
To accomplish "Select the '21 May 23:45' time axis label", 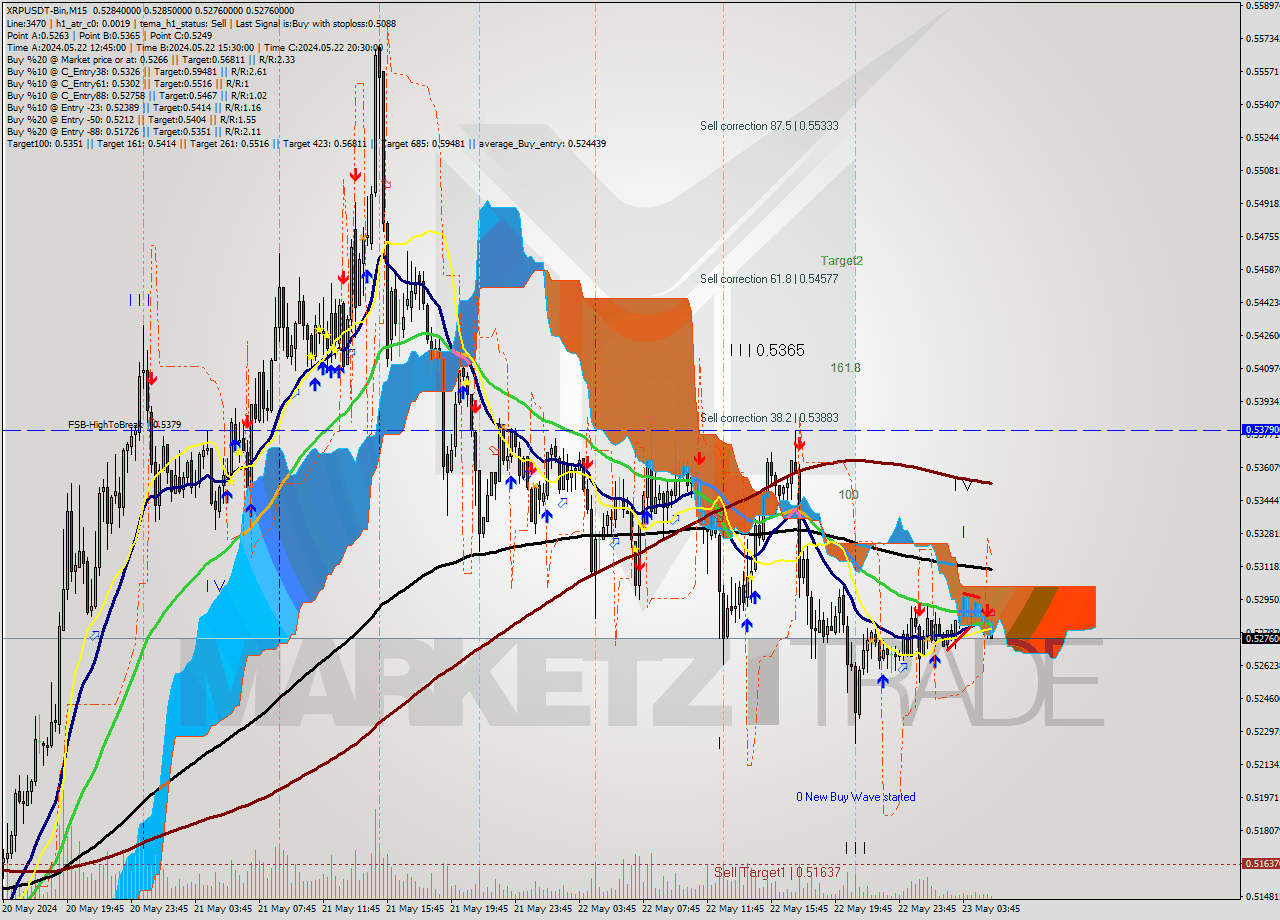I will coord(545,909).
